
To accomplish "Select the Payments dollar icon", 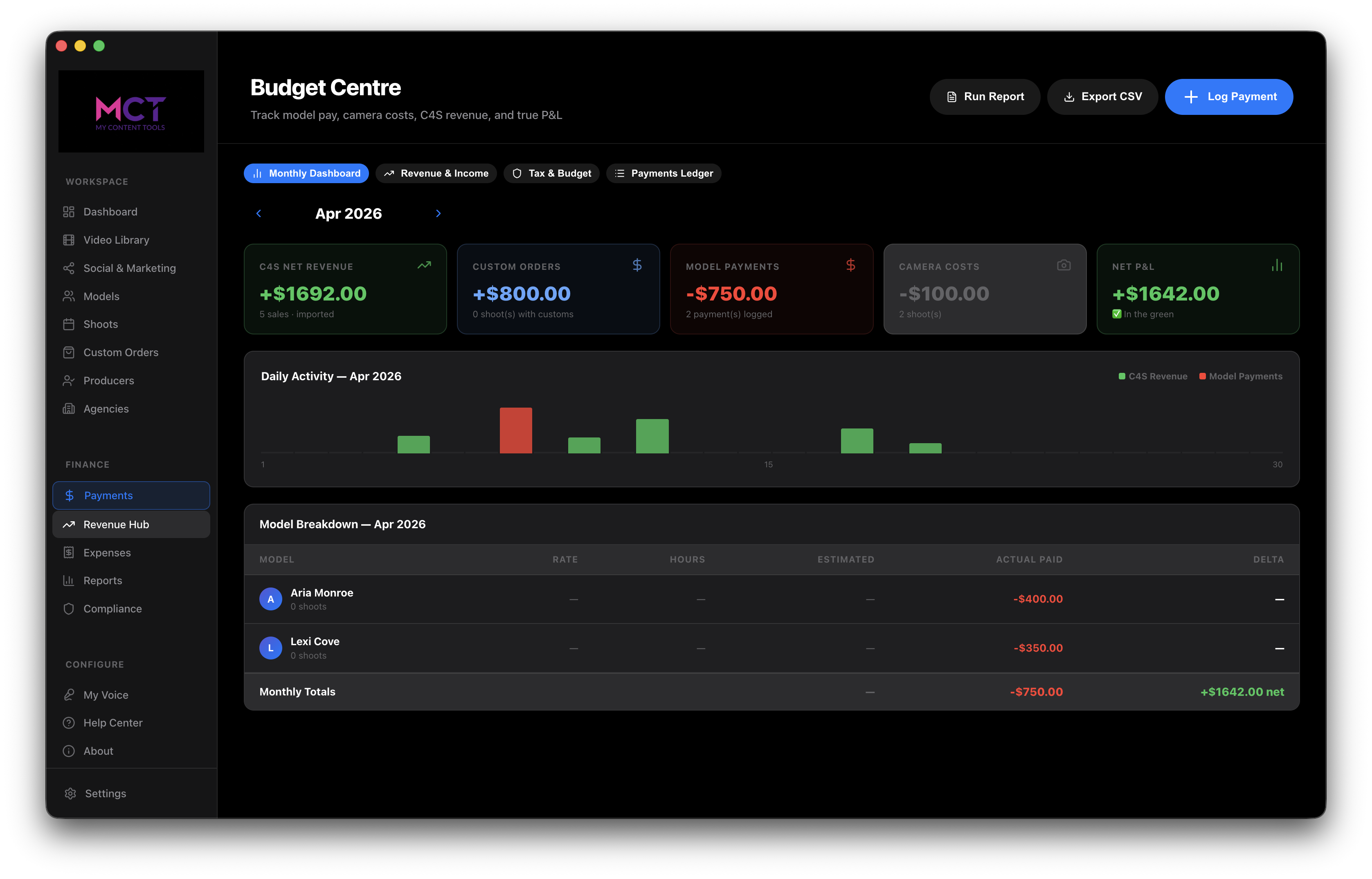I will point(69,496).
